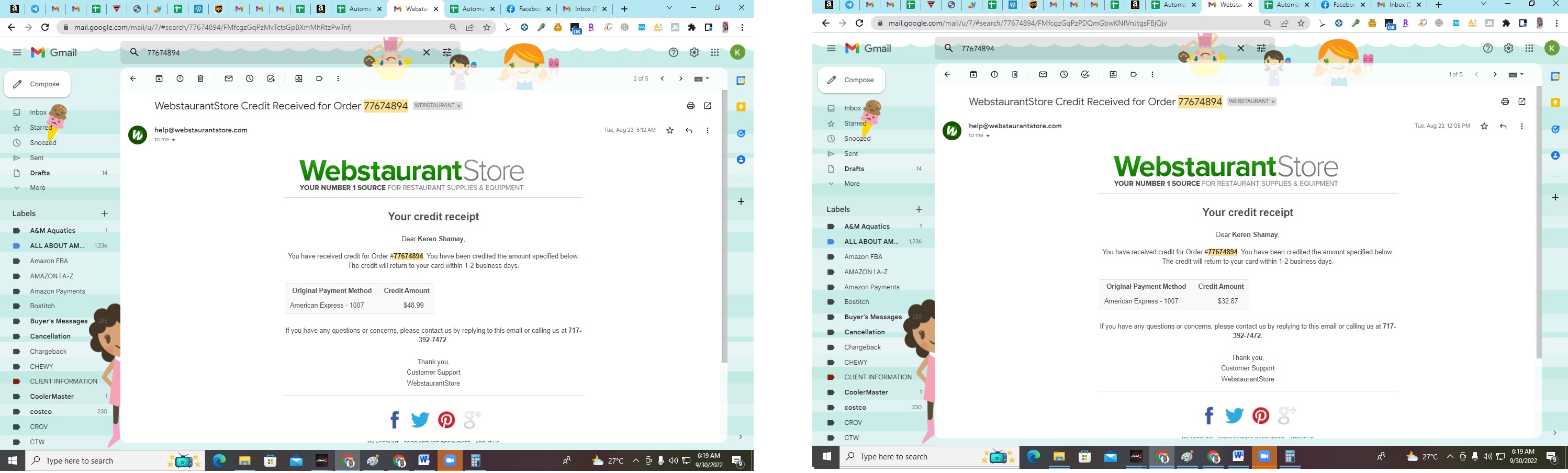Mark as unread in the left Gmail window
Image resolution: width=1568 pixels, height=473 pixels.
tap(229, 78)
